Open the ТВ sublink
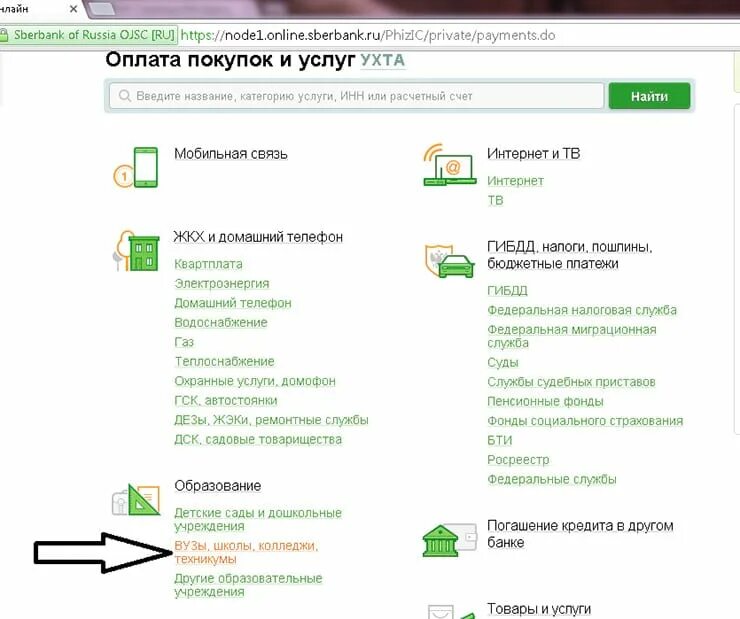 [x=495, y=200]
